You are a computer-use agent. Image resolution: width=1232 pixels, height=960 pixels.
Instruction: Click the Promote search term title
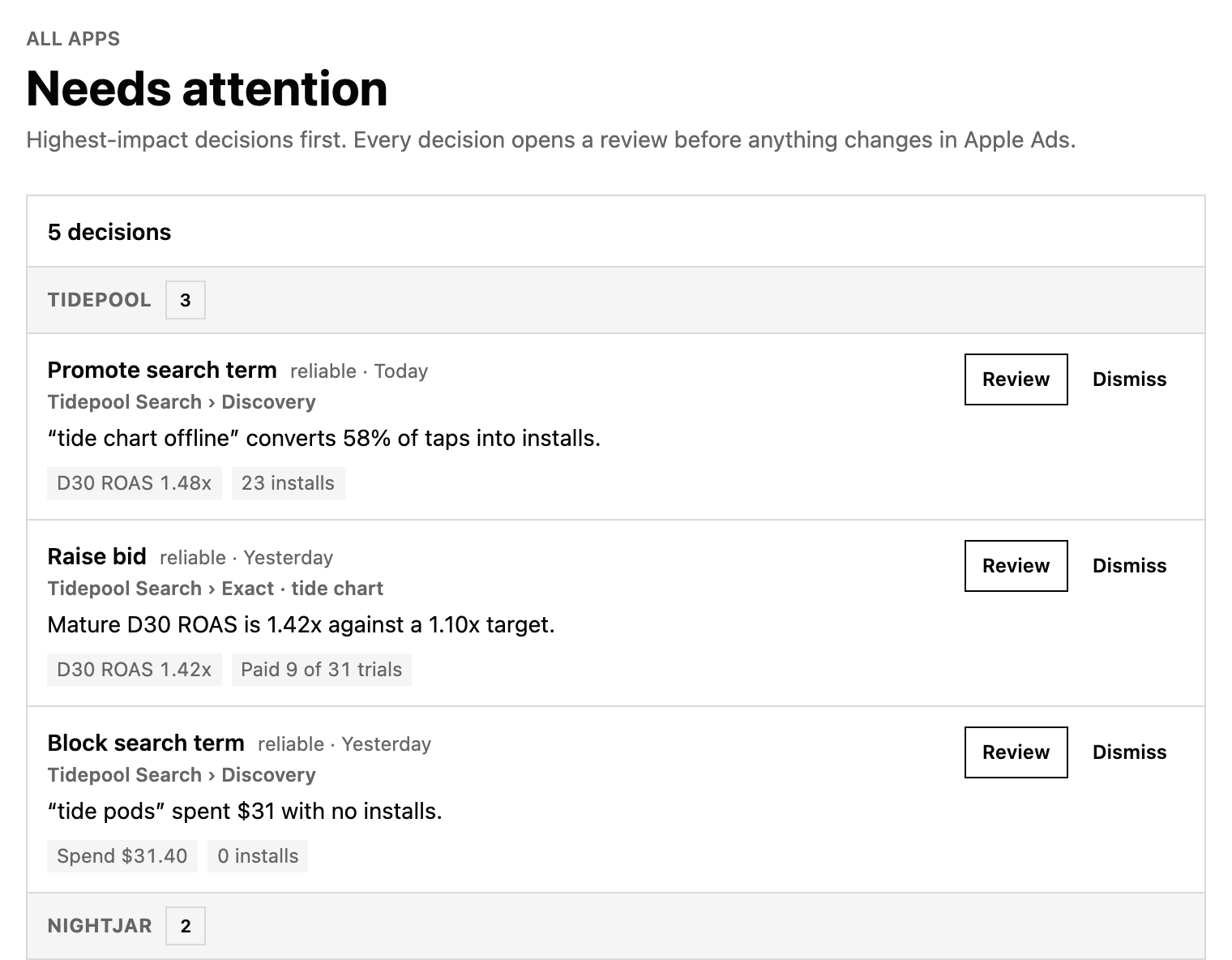(x=162, y=371)
